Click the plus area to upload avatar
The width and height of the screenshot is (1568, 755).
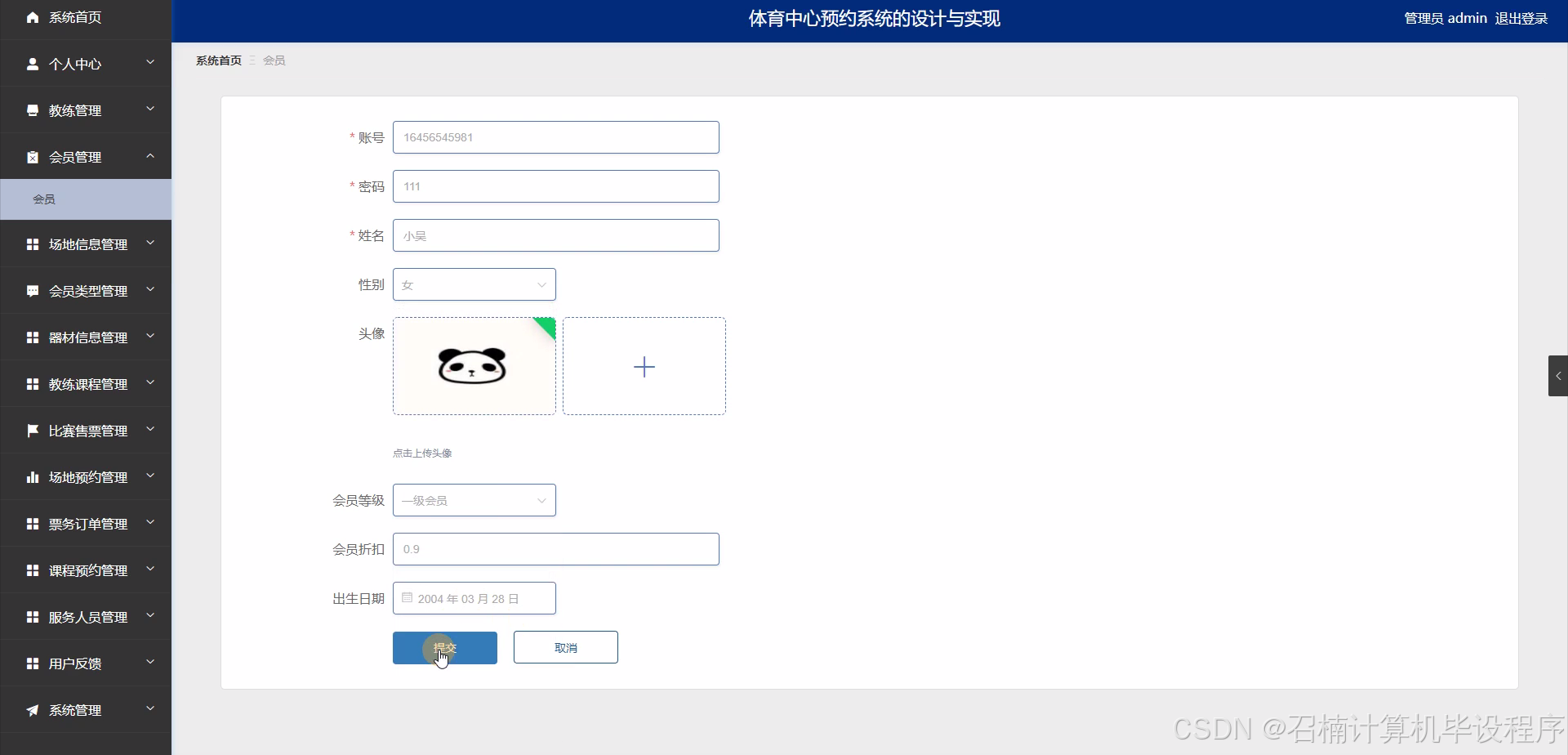pyautogui.click(x=644, y=366)
